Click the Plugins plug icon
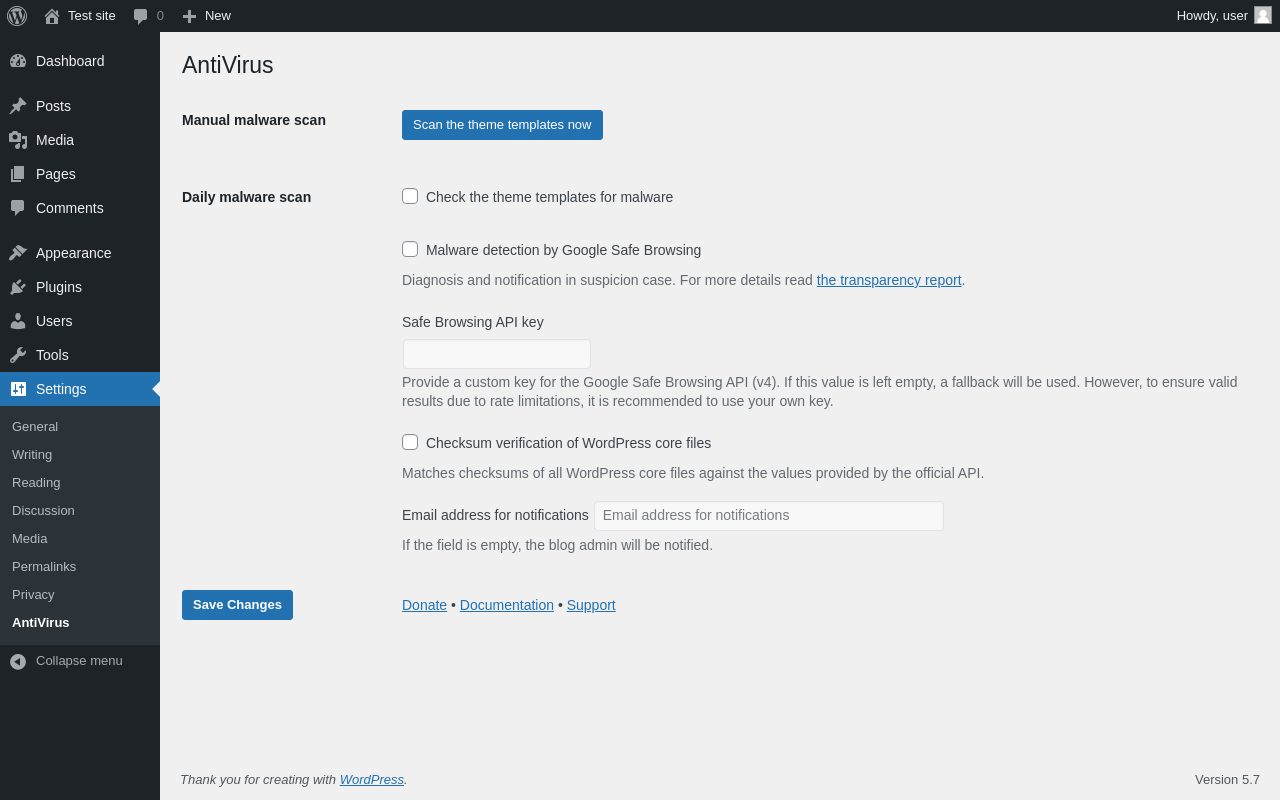 18,287
